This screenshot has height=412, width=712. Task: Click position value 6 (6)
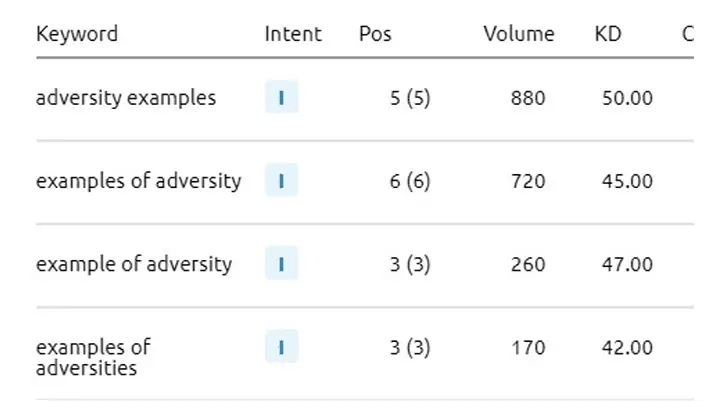tap(410, 181)
